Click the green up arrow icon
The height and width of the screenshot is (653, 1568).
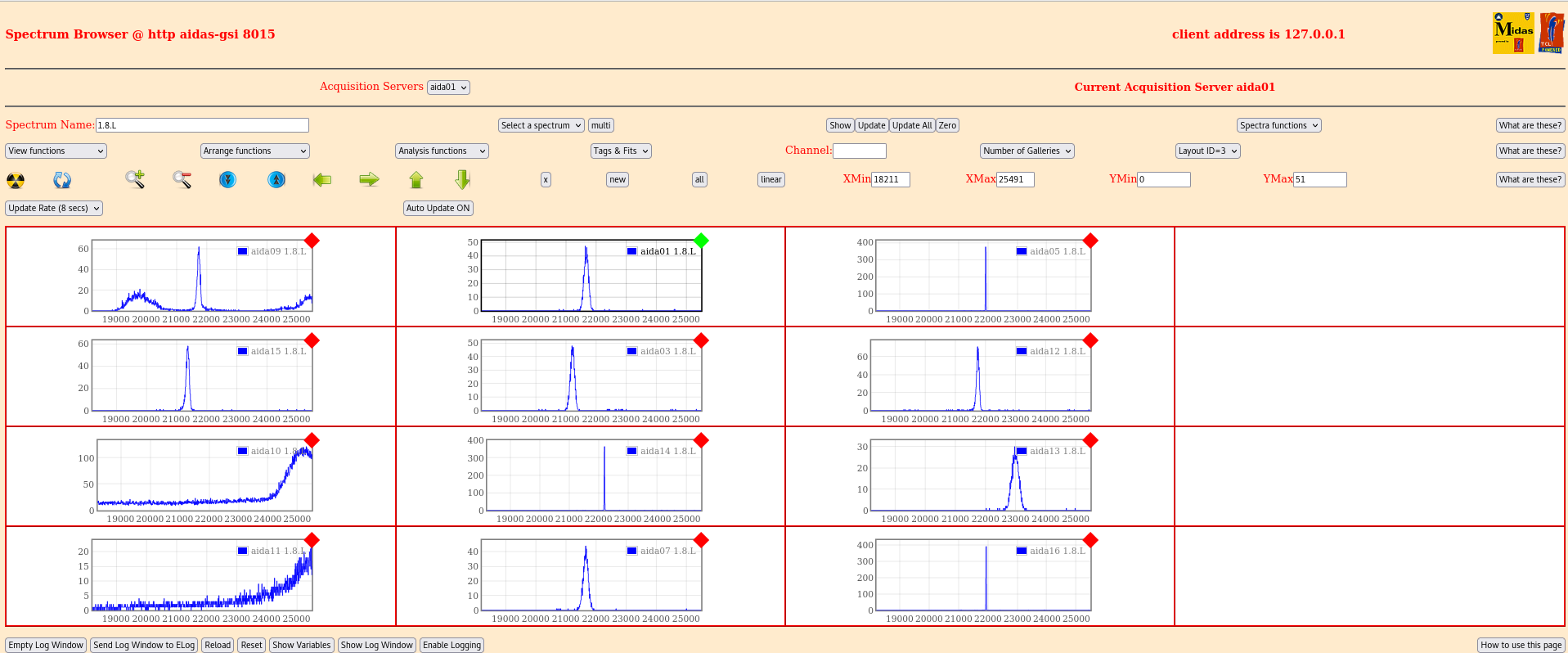(x=416, y=179)
